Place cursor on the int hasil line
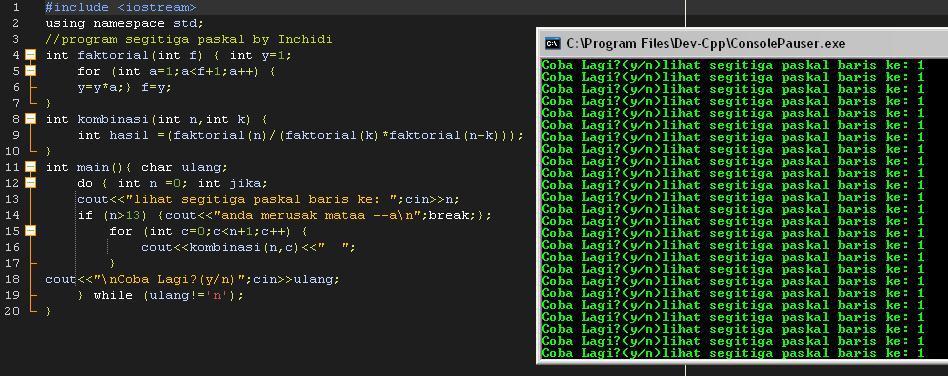The image size is (948, 376). [x=300, y=135]
